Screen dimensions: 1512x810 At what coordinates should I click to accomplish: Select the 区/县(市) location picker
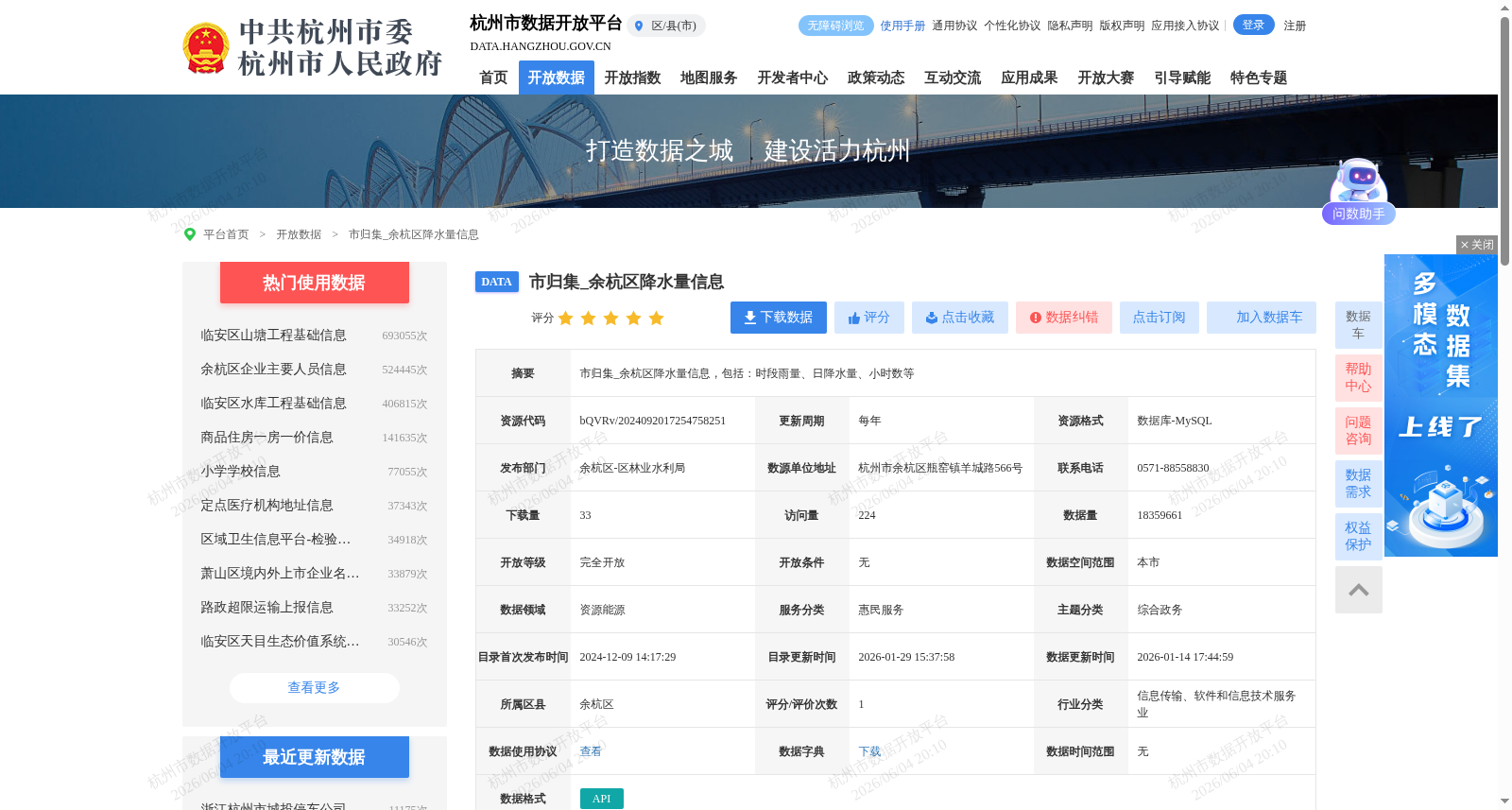click(666, 26)
